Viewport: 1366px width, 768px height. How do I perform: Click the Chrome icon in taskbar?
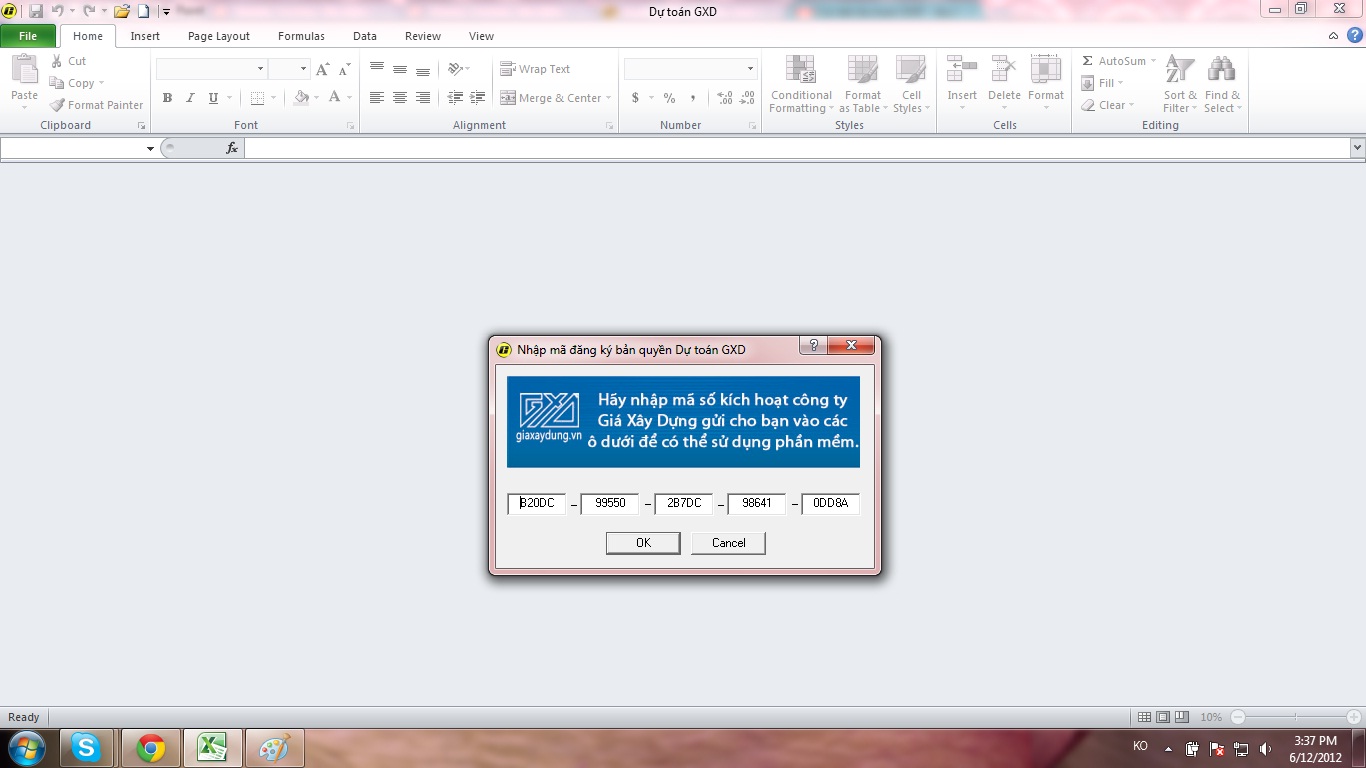pyautogui.click(x=151, y=748)
